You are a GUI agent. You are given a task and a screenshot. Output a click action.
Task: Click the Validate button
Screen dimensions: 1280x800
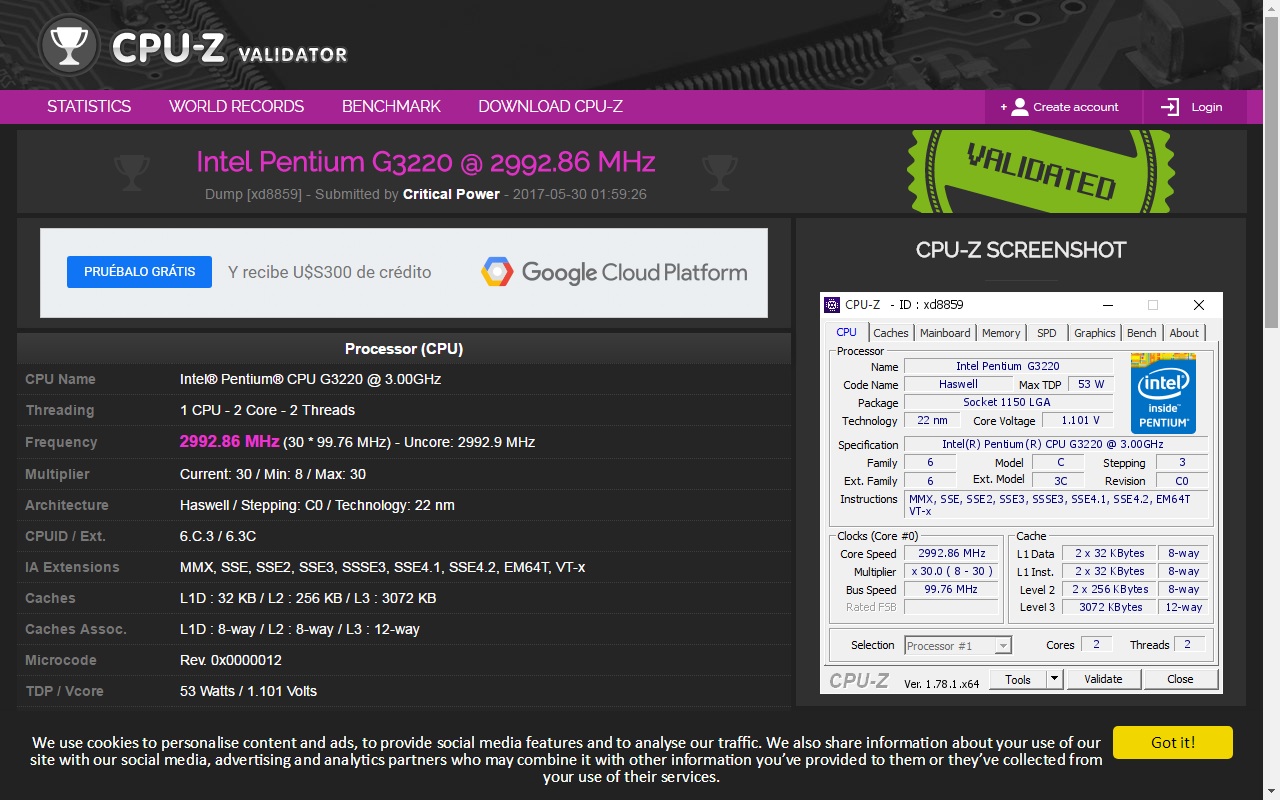tap(1103, 679)
